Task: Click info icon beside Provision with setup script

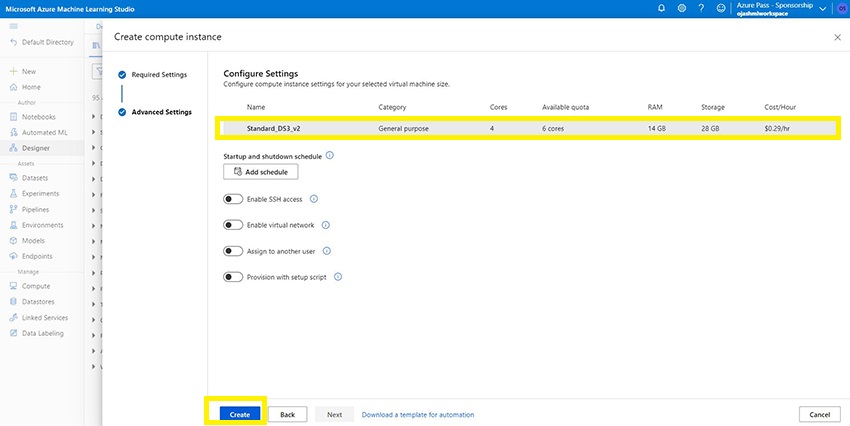Action: pos(338,277)
